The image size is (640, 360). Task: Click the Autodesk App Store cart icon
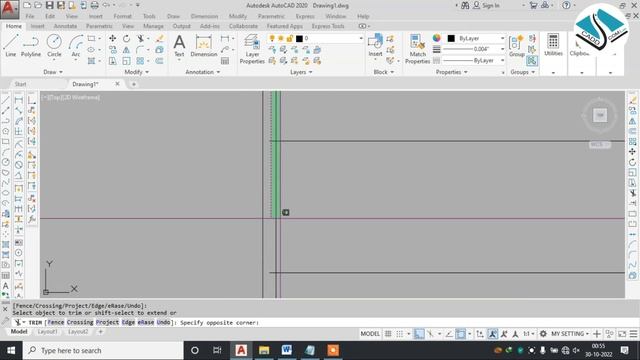pos(533,5)
